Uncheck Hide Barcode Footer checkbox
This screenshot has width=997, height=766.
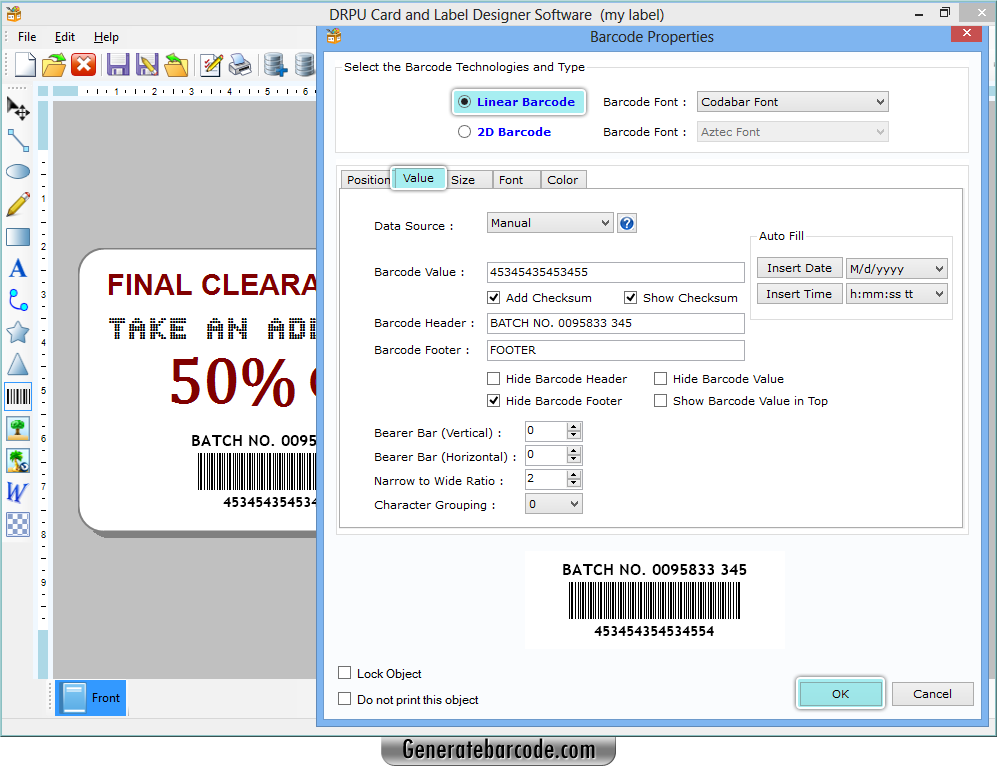493,401
